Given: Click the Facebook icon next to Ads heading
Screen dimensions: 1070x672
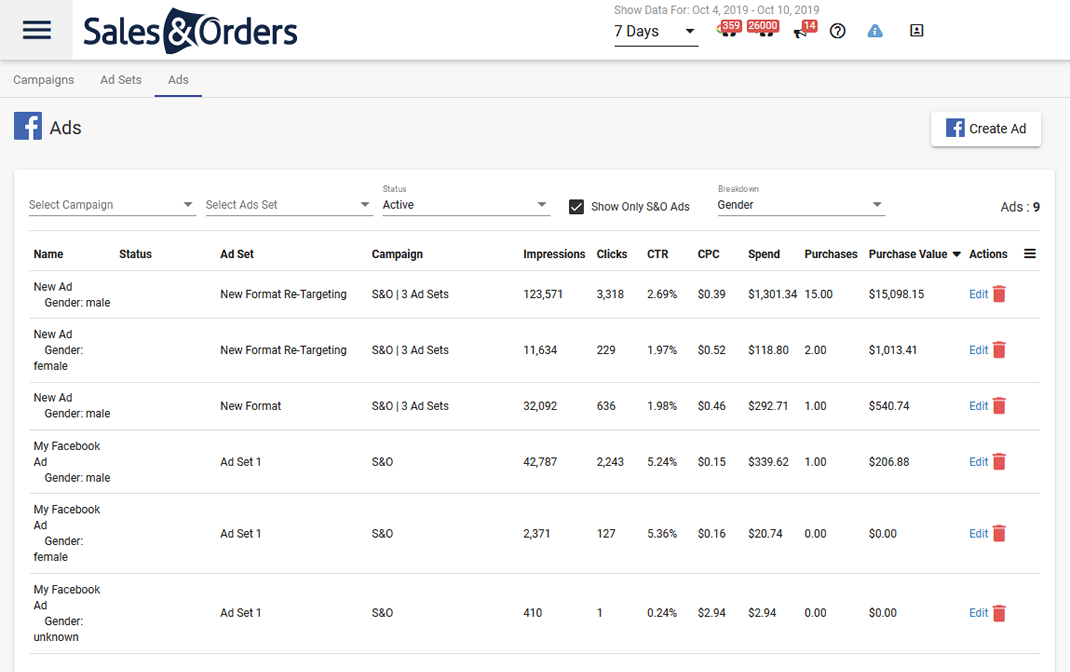Looking at the screenshot, I should (27, 126).
